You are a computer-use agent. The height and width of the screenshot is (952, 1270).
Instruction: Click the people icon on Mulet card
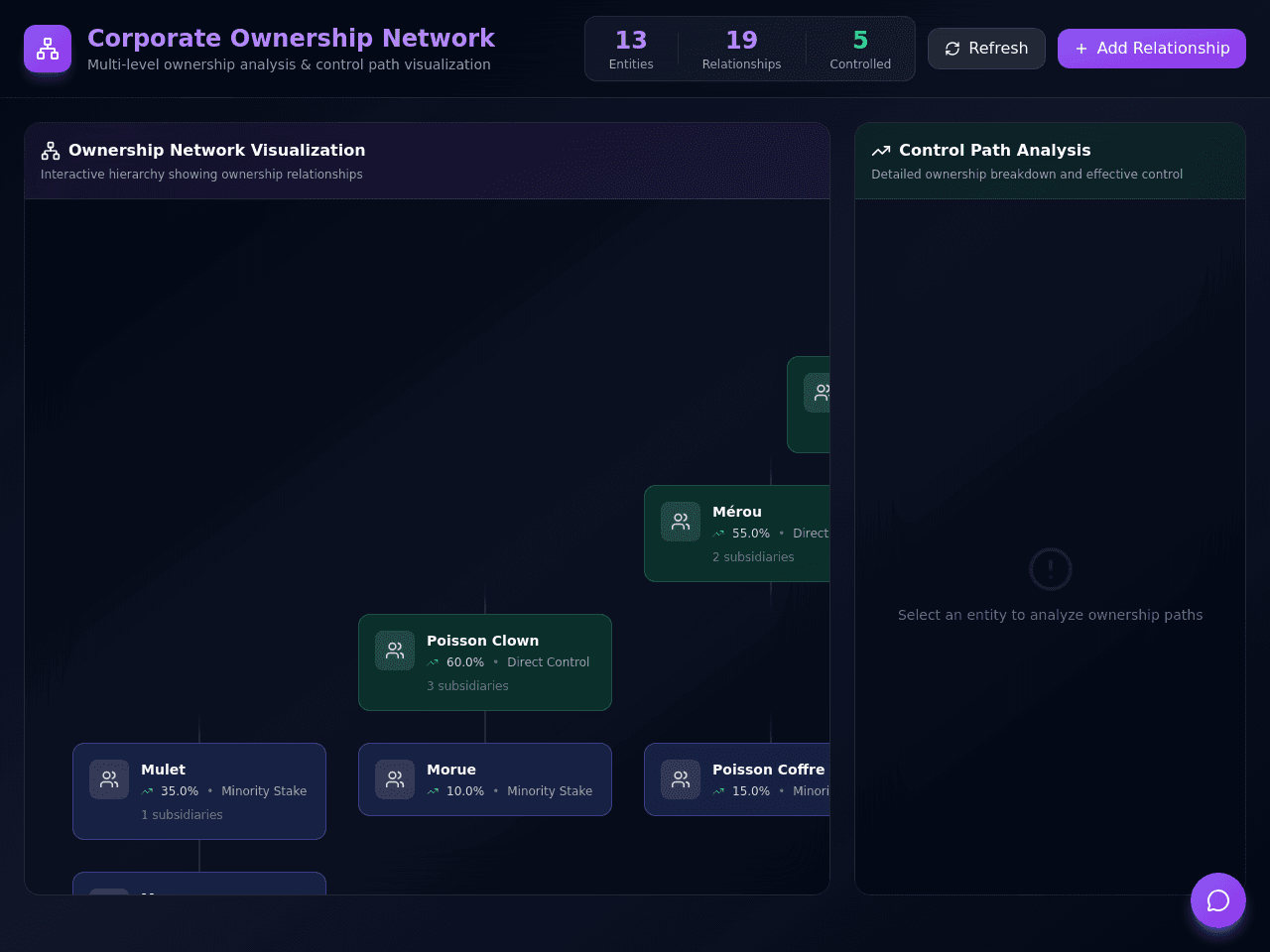(x=109, y=779)
